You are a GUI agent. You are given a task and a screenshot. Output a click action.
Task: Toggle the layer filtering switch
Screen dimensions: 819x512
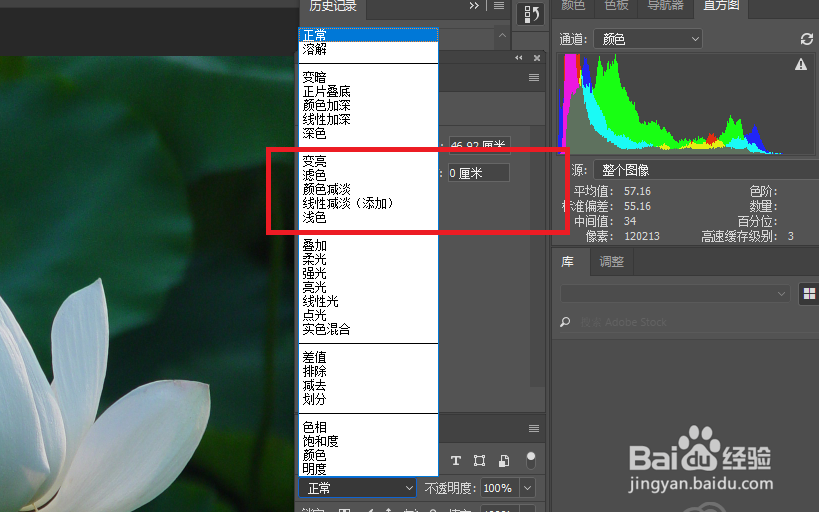pos(531,460)
